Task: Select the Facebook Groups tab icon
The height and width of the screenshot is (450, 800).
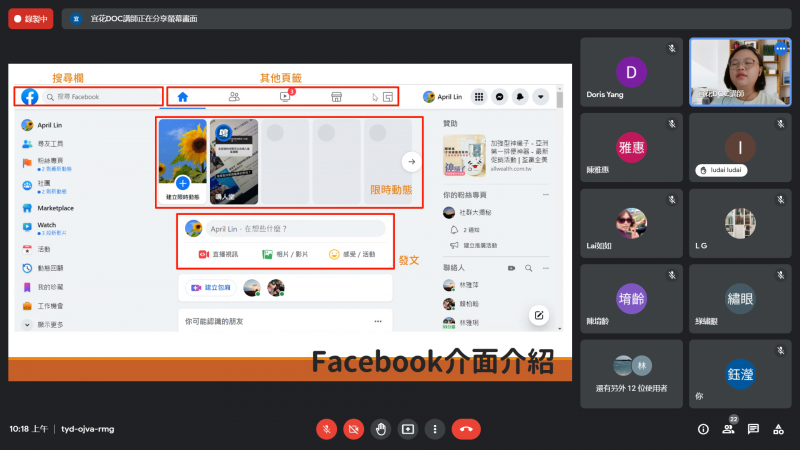Action: click(388, 97)
